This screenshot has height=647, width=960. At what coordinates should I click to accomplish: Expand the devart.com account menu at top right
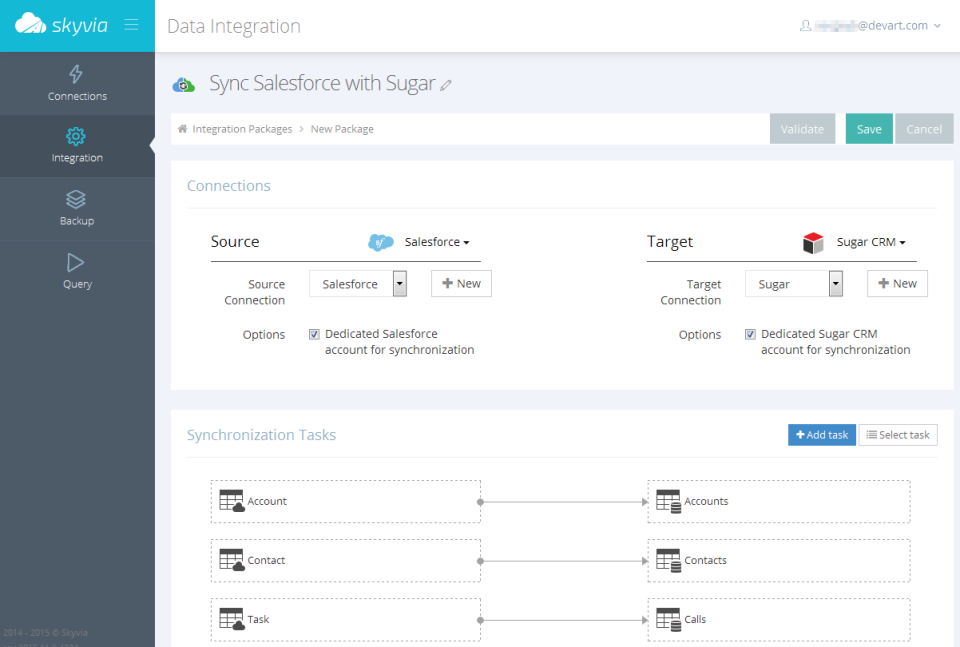(x=871, y=25)
